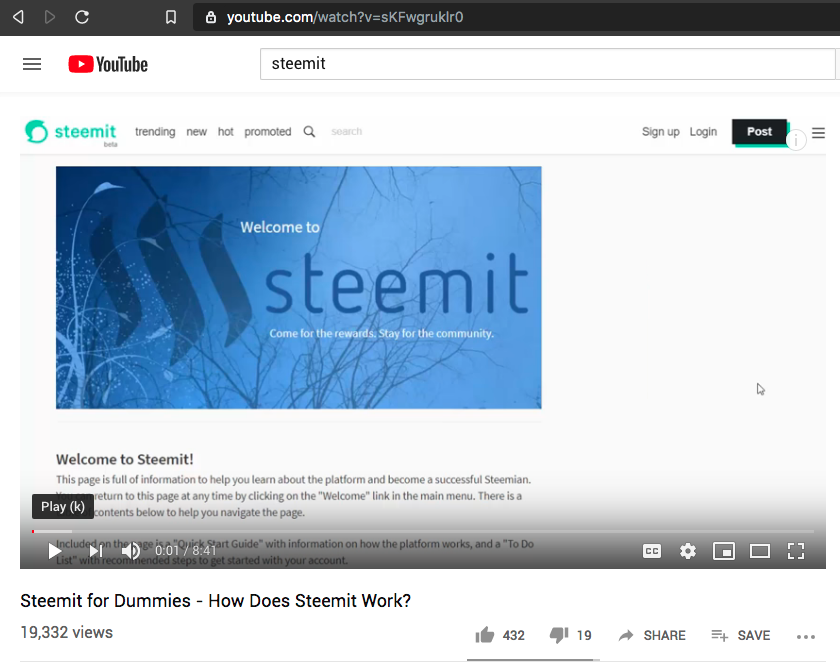This screenshot has width=840, height=662.
Task: Open the YouTube hamburger guide menu
Action: coord(32,64)
